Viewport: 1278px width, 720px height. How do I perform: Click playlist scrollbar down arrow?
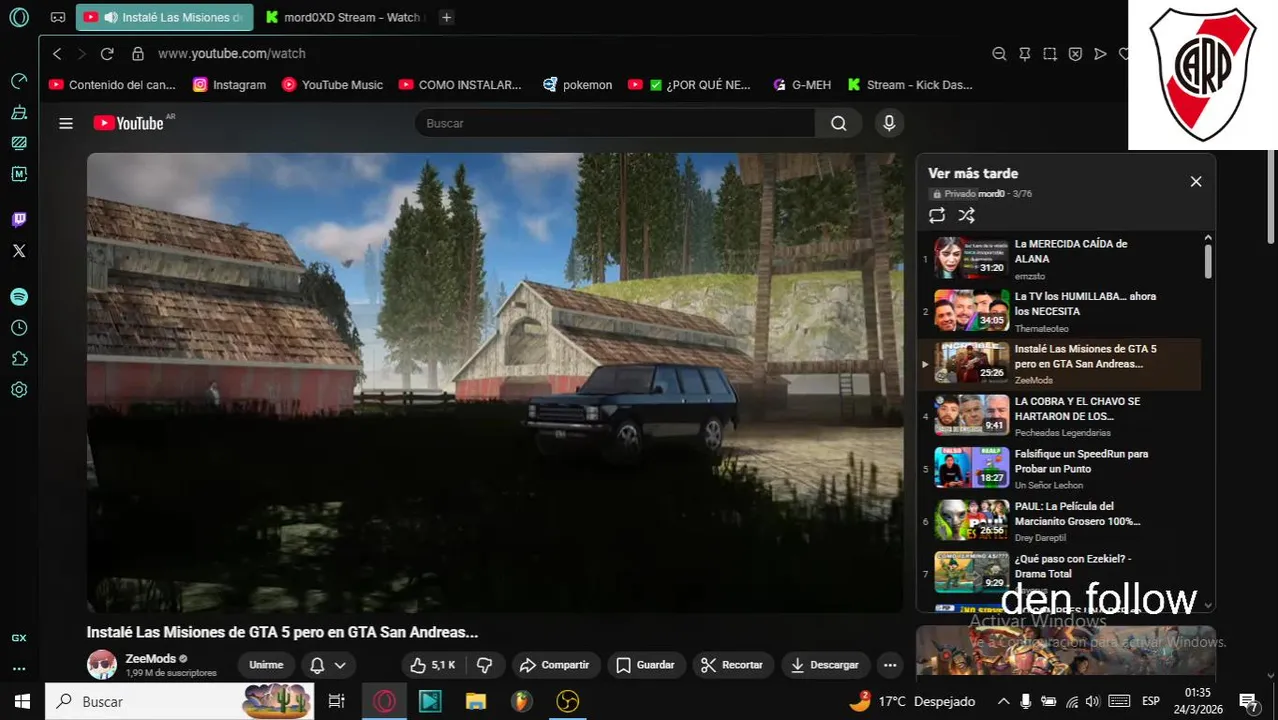[x=1208, y=605]
